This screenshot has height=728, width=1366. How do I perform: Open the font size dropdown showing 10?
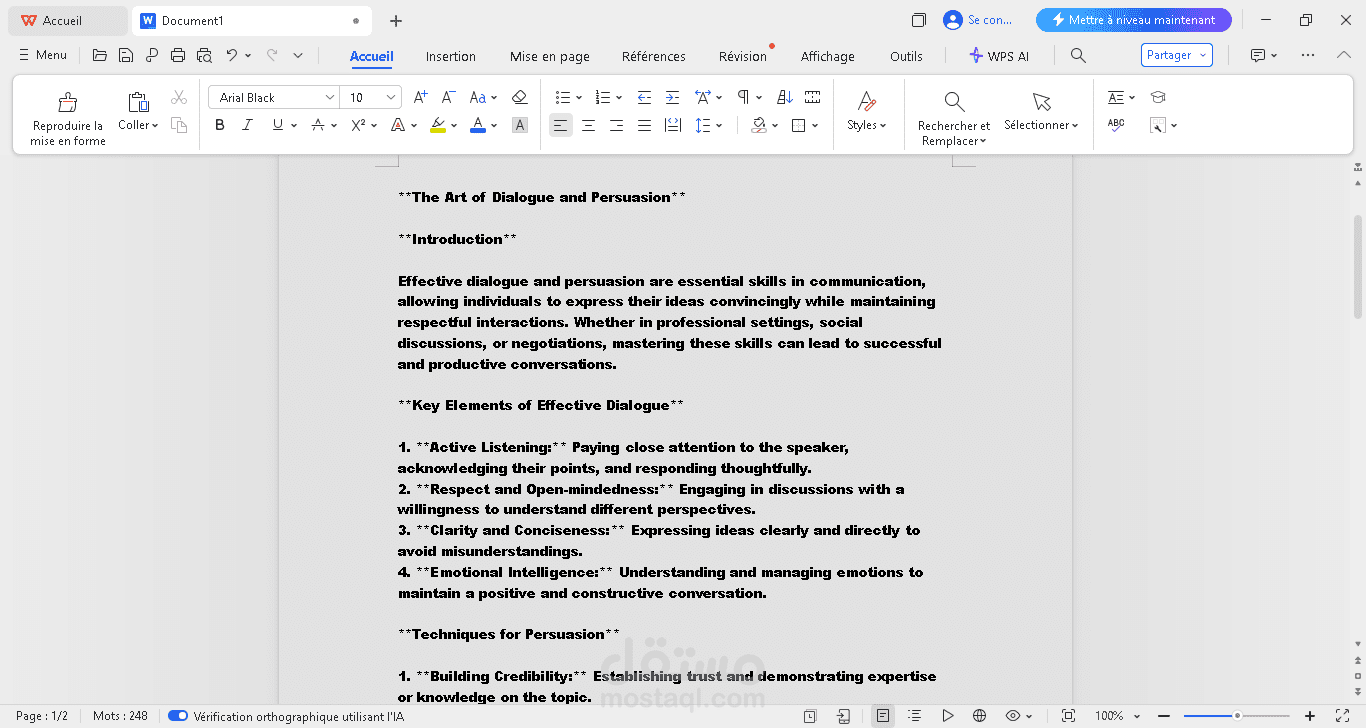pyautogui.click(x=391, y=97)
